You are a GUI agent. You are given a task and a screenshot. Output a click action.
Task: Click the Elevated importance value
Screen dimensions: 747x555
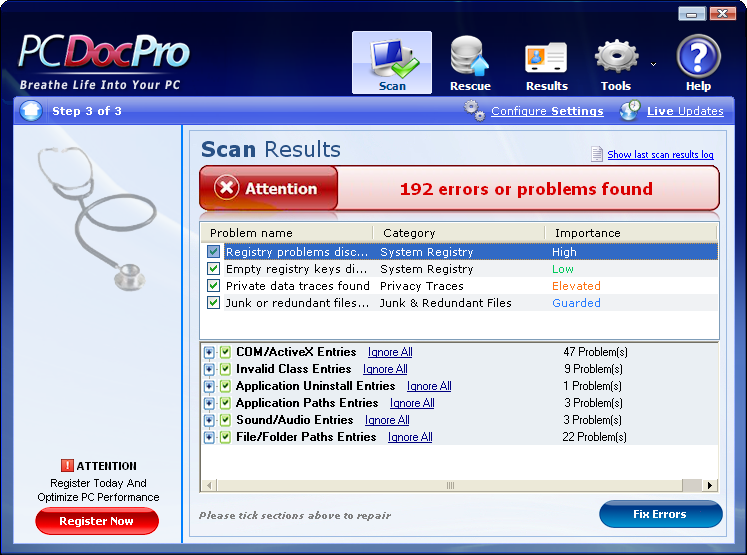coord(576,286)
